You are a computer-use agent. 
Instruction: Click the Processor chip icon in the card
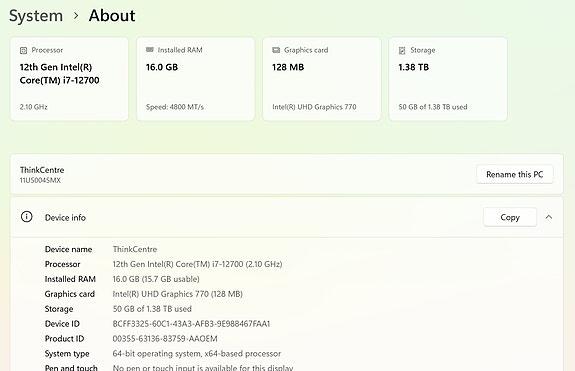[23, 51]
